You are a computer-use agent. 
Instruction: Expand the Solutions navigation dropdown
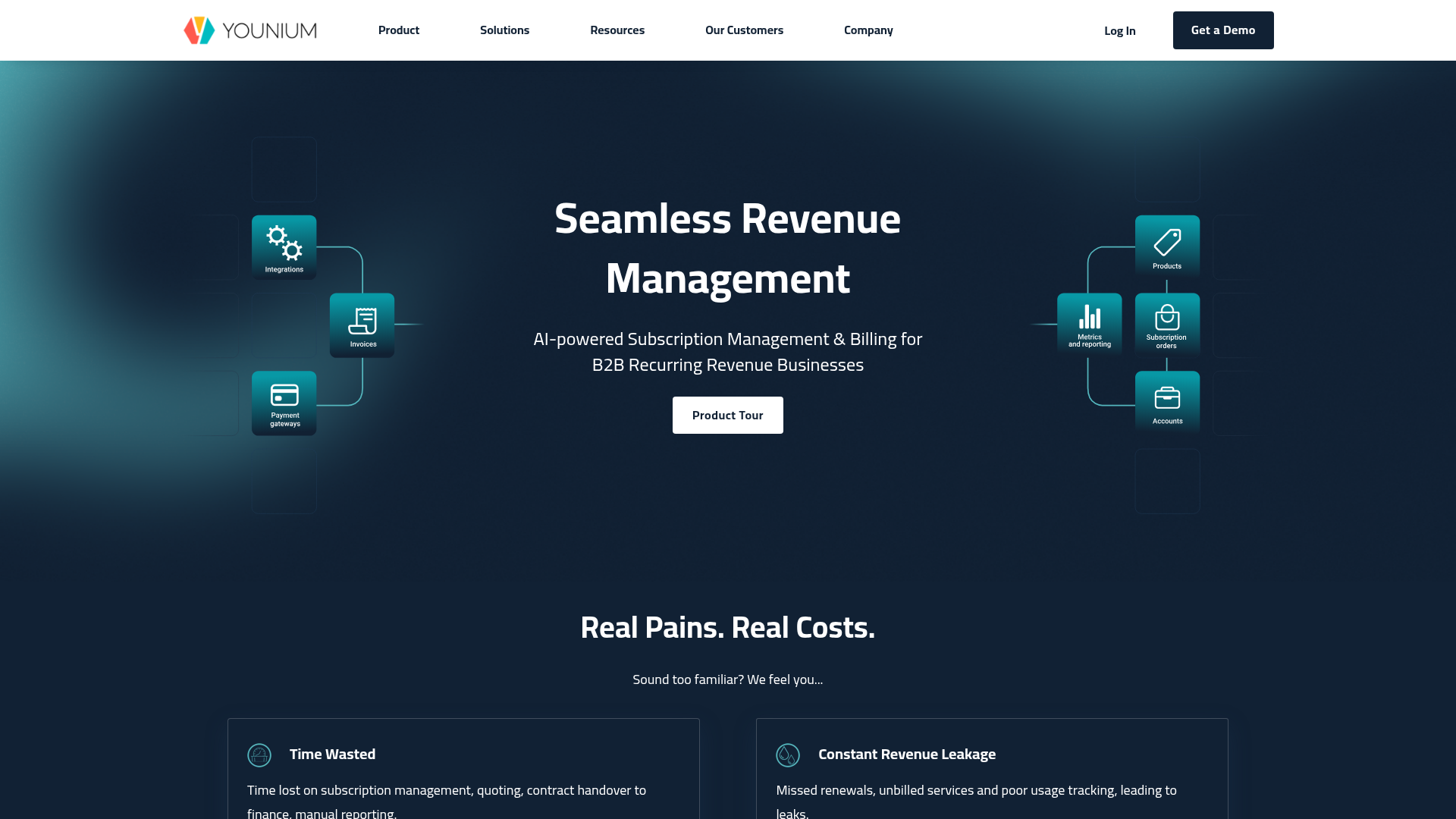(504, 30)
